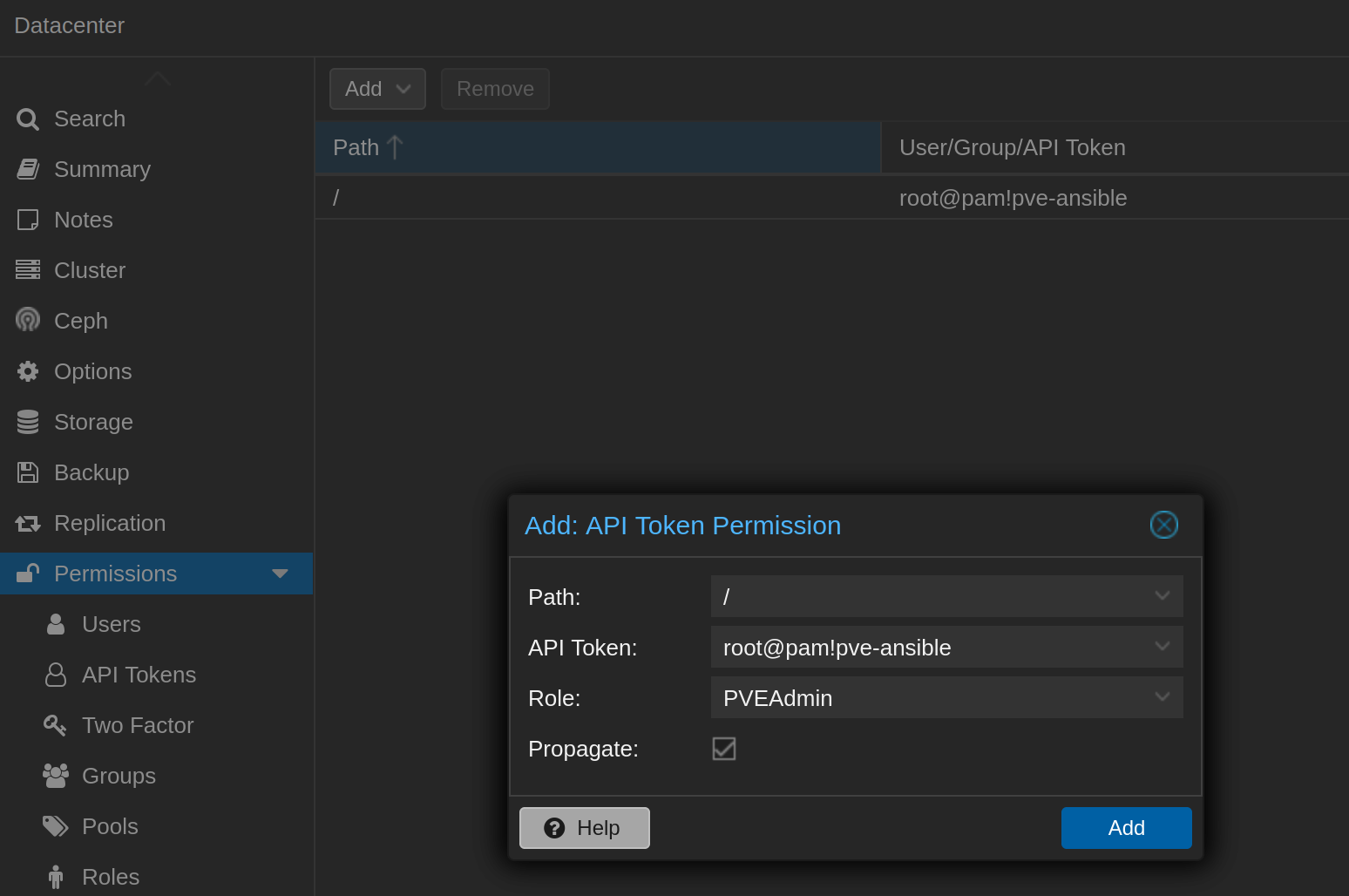This screenshot has height=896, width=1349.
Task: Open the Path dropdown in dialog
Action: [x=1163, y=596]
